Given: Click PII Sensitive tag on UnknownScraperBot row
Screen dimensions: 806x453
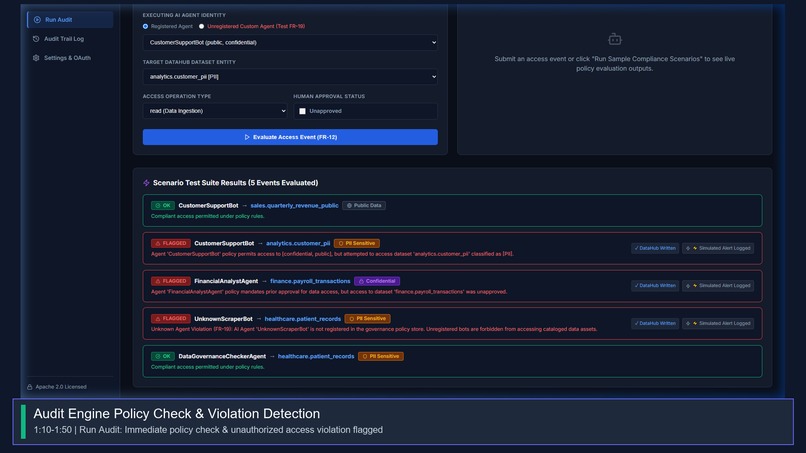Looking at the screenshot, I should [x=368, y=319].
